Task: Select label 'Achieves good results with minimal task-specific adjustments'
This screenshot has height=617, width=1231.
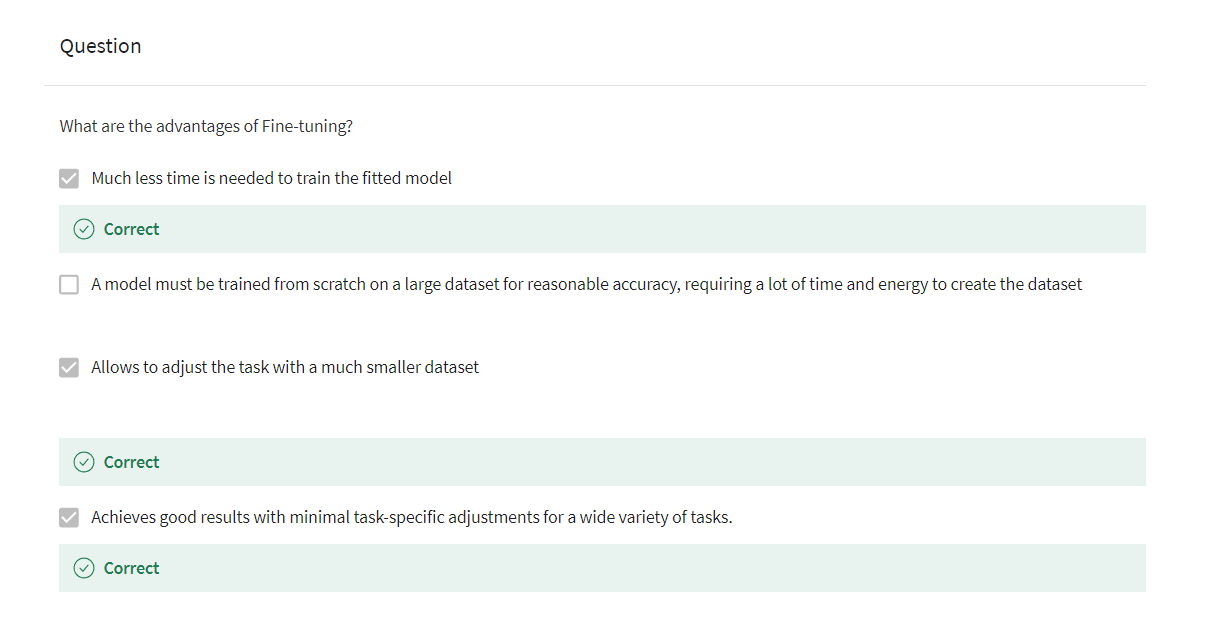Action: [x=412, y=517]
